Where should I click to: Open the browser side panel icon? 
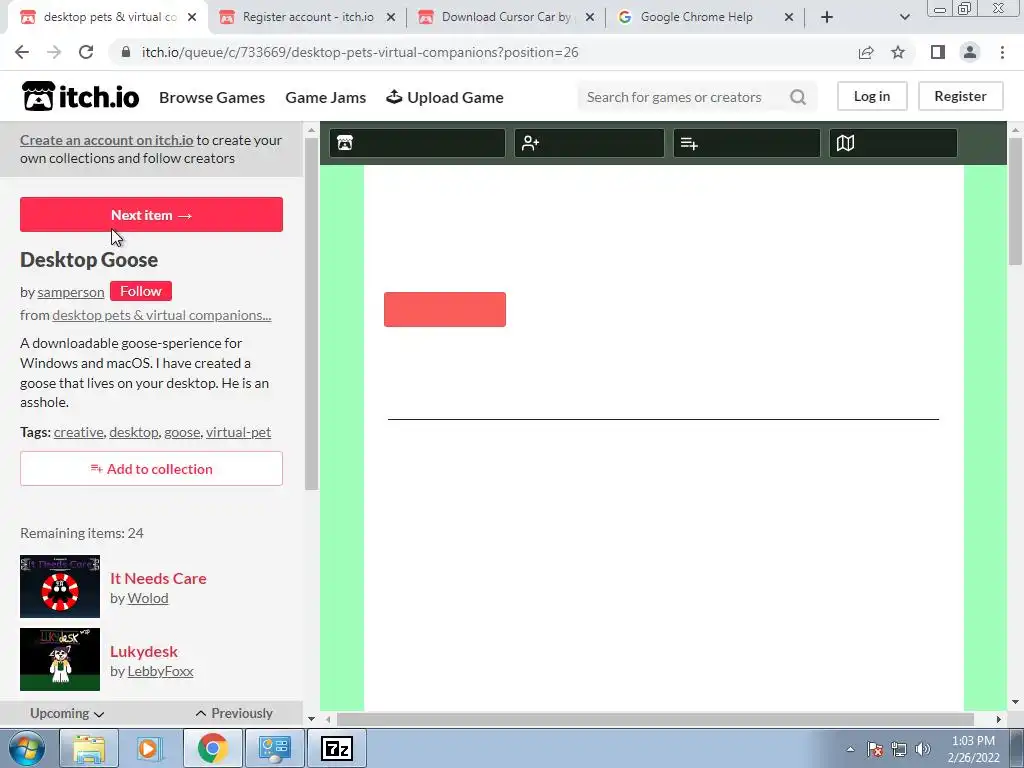938,52
